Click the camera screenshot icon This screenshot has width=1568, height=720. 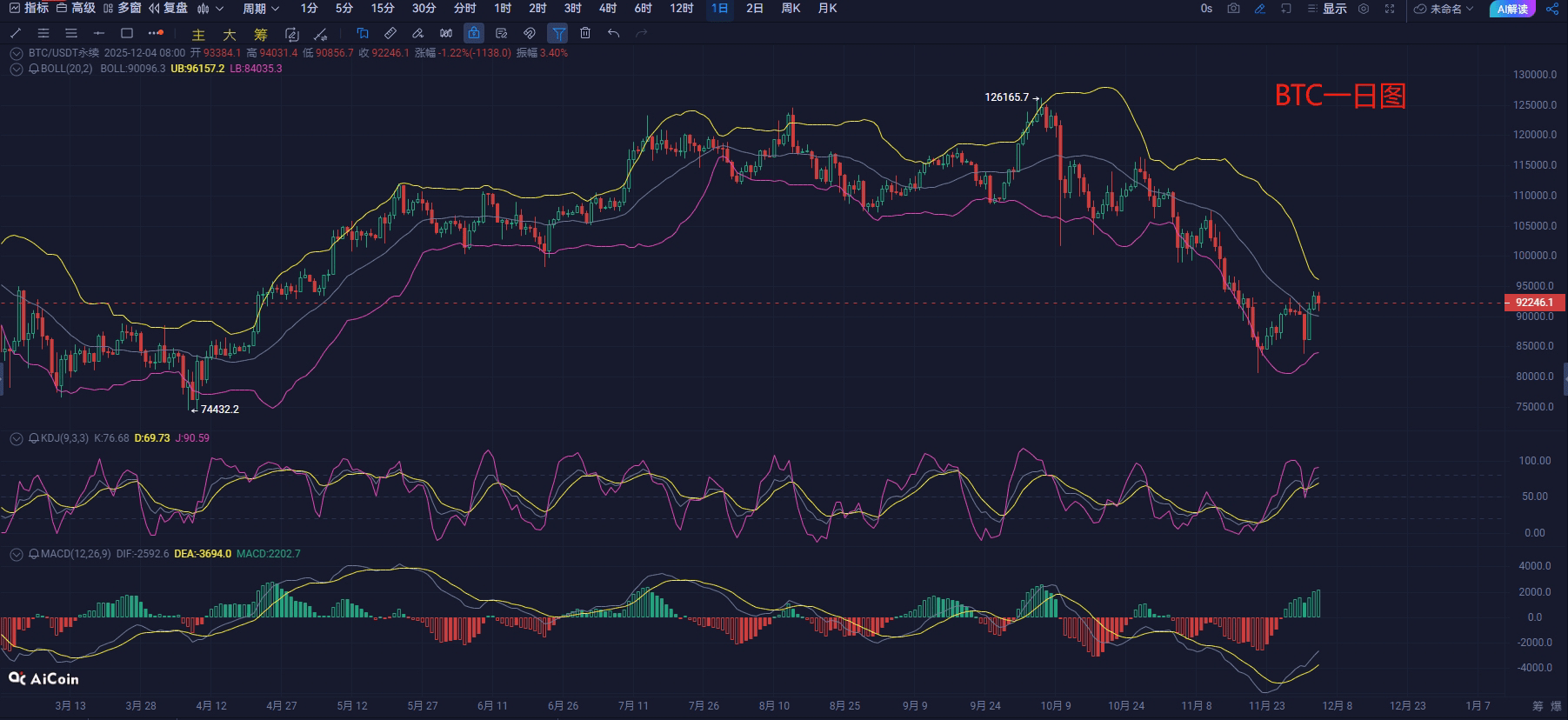1233,9
